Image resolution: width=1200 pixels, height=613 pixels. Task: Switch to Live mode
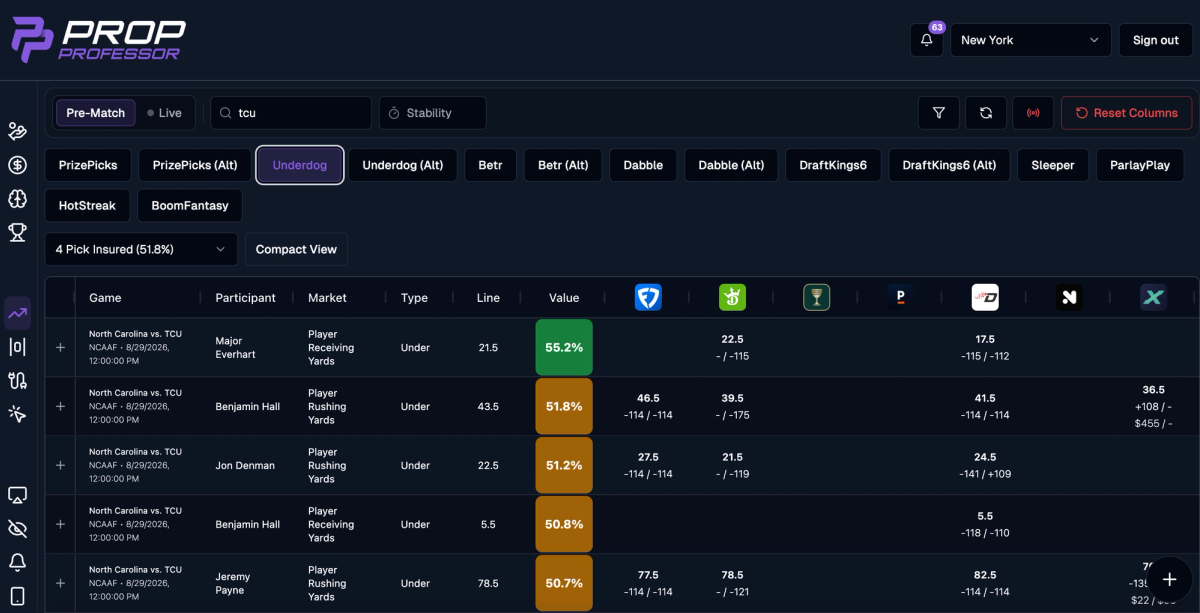point(164,113)
